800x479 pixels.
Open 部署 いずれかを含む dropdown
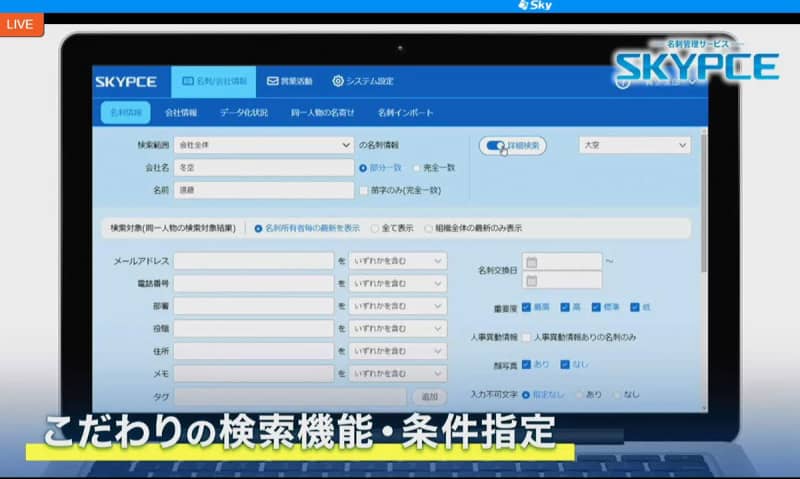(398, 306)
